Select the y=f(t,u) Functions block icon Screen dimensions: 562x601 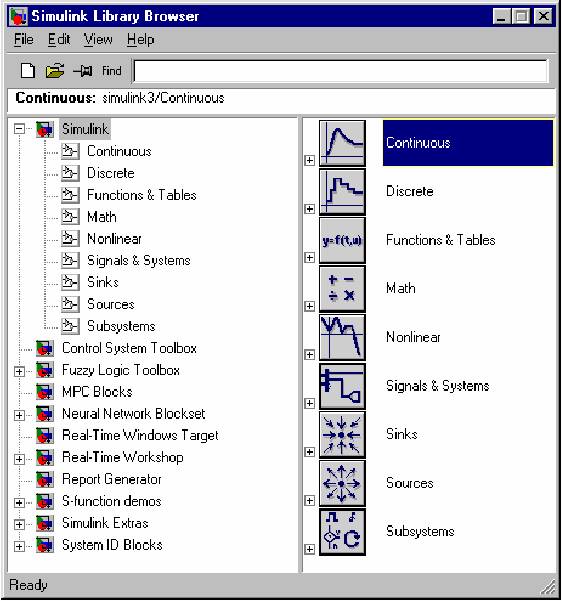point(342,240)
